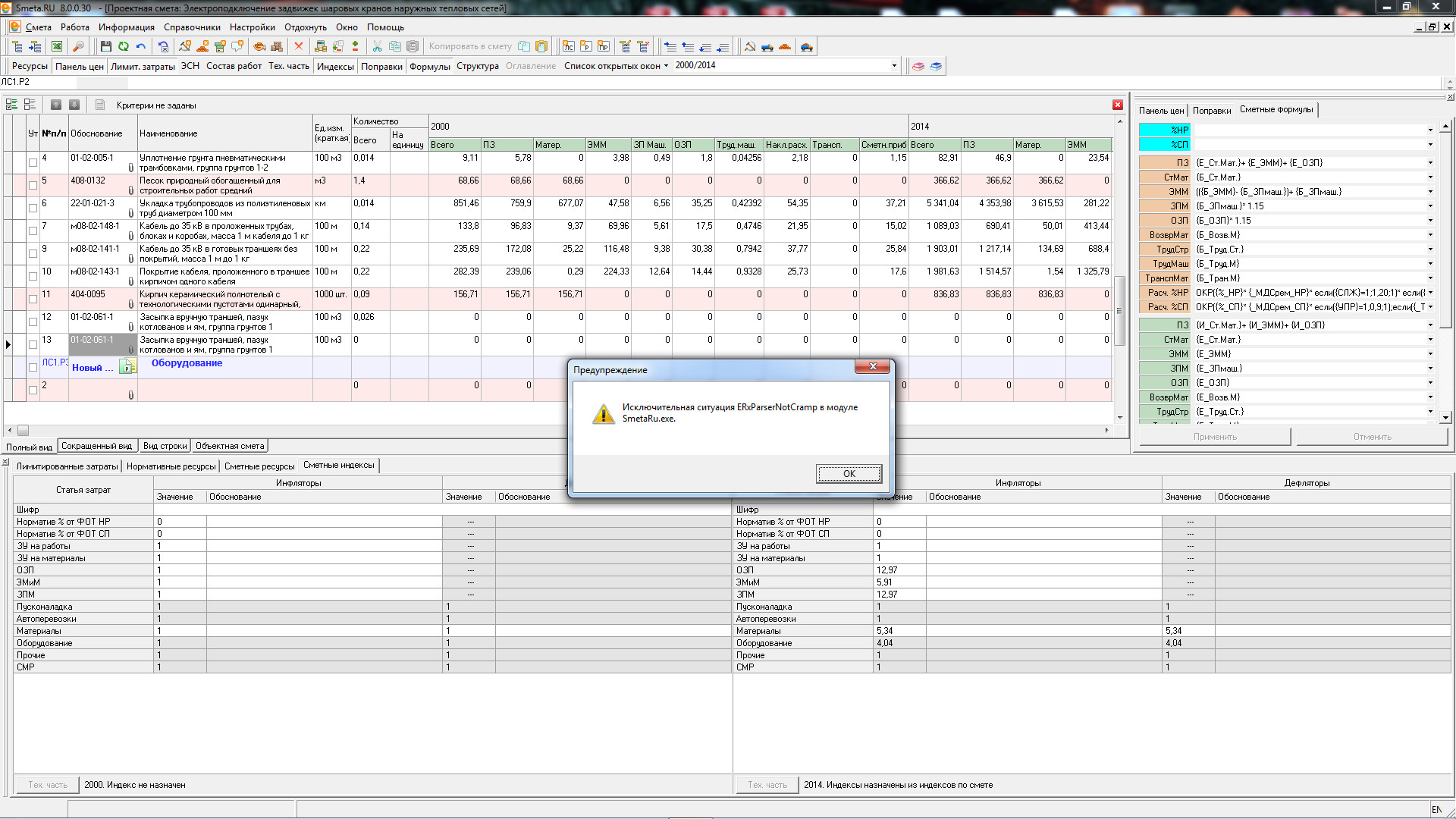Click the check-all rows icon
Image resolution: width=1456 pixels, height=819 pixels.
[12, 105]
